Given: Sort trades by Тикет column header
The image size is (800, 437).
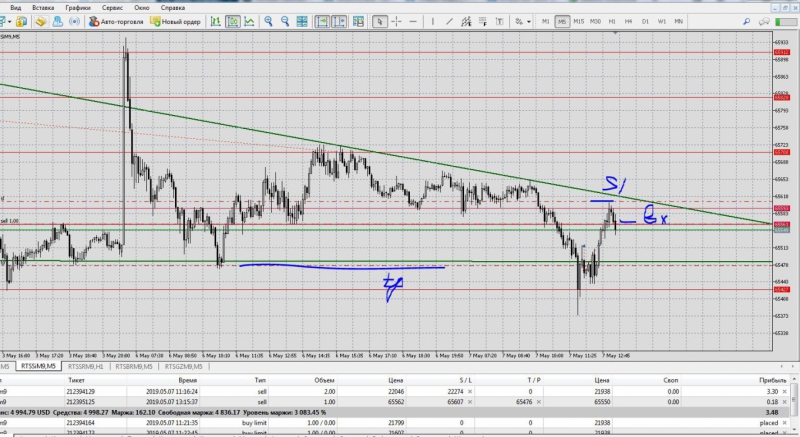Looking at the screenshot, I should coord(76,380).
